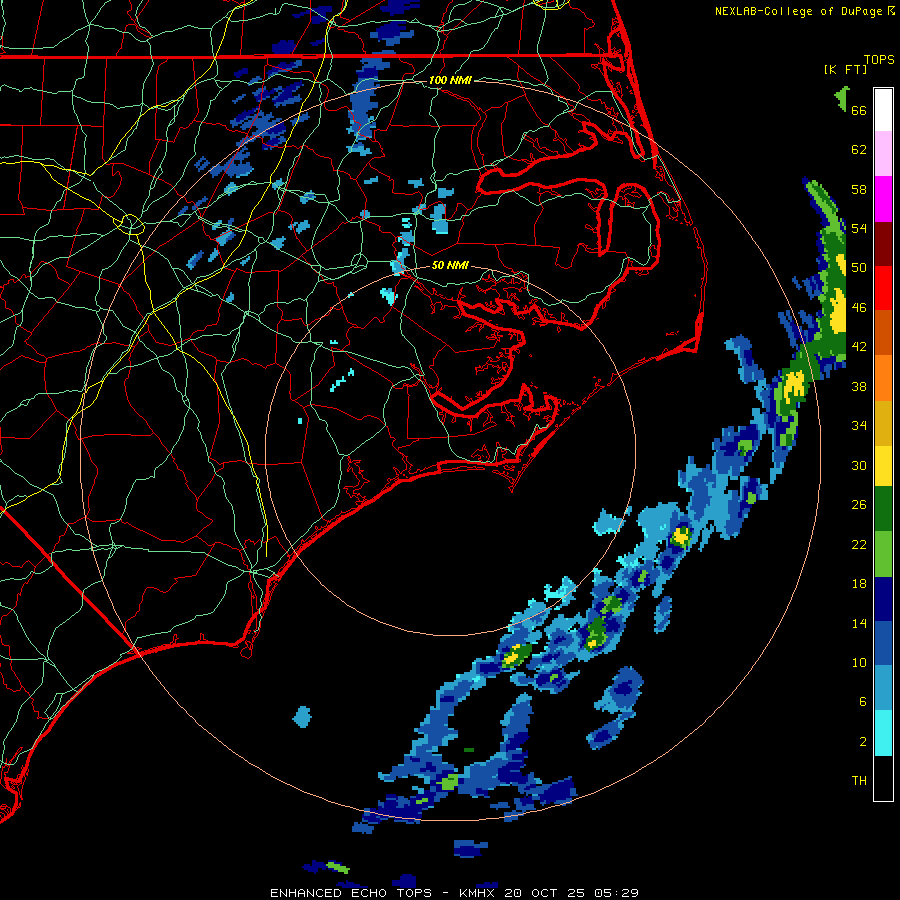Select the light green legend swatch
Viewport: 900px width, 900px height.
pyautogui.click(x=883, y=554)
